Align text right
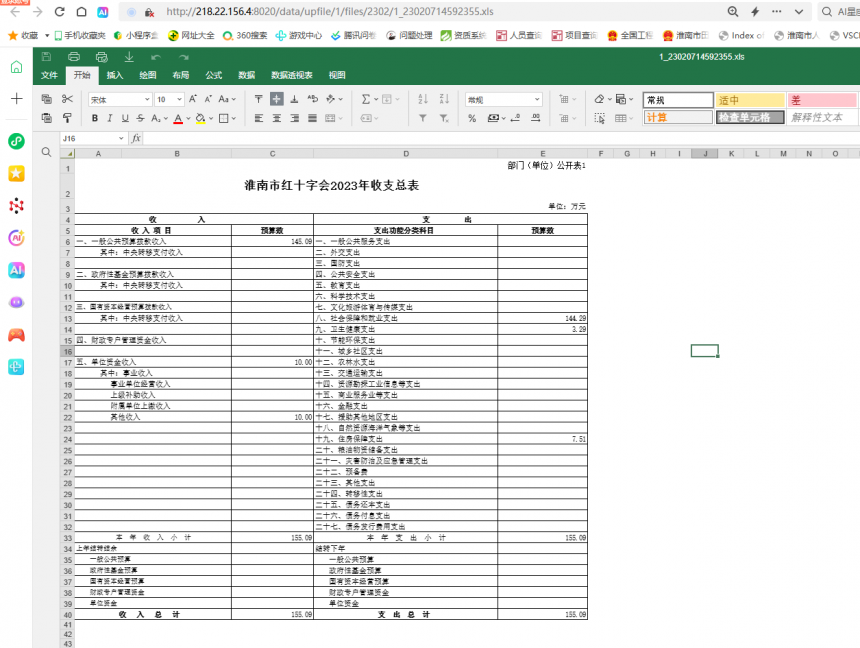 [x=295, y=118]
